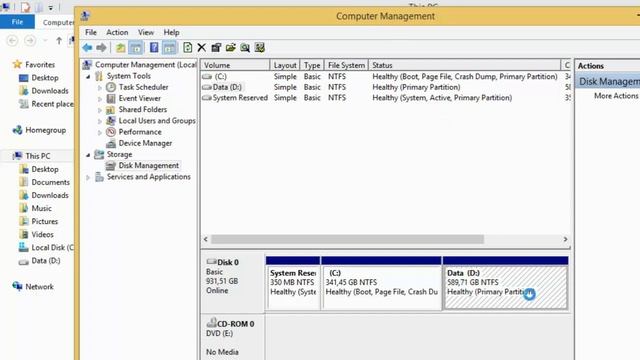640x360 pixels.
Task: Open Data (D:) drive in Explorer sidebar
Action: pos(46,260)
